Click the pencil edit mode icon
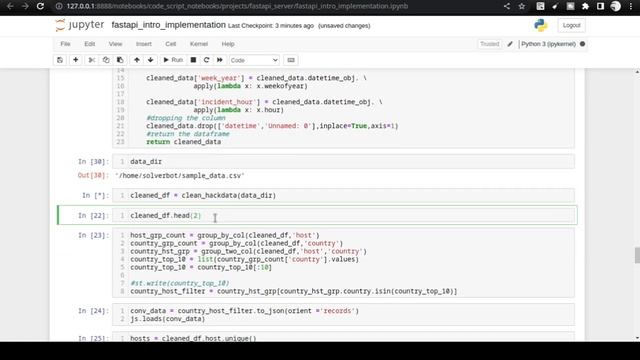 pyautogui.click(x=510, y=44)
